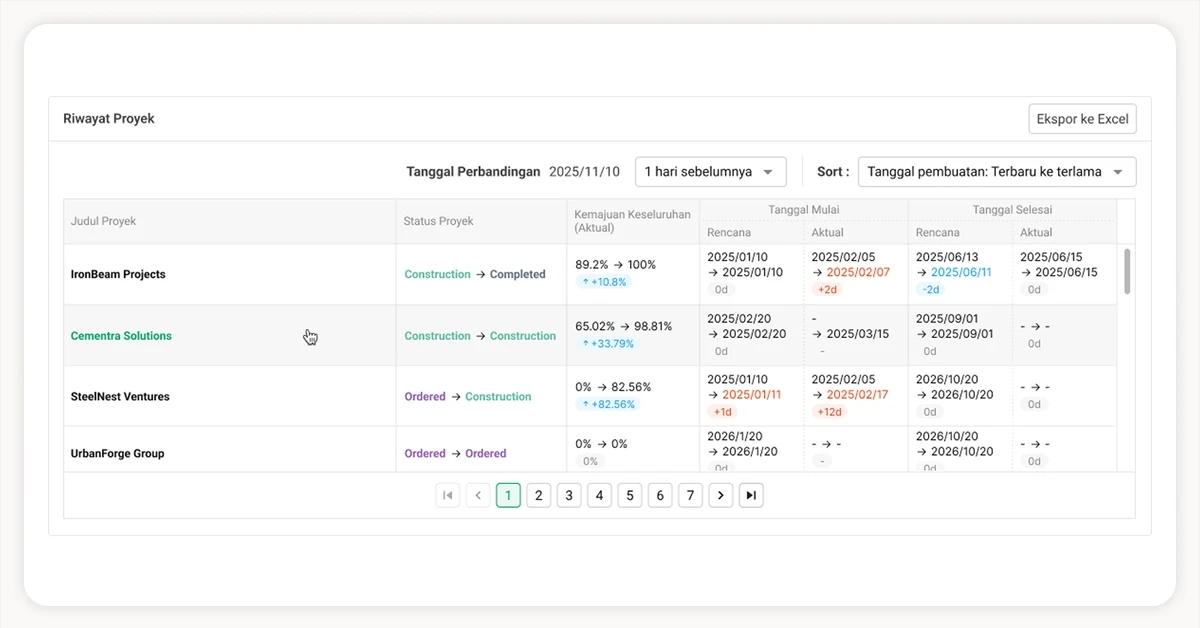
Task: Click the next page chevron
Action: [x=721, y=495]
